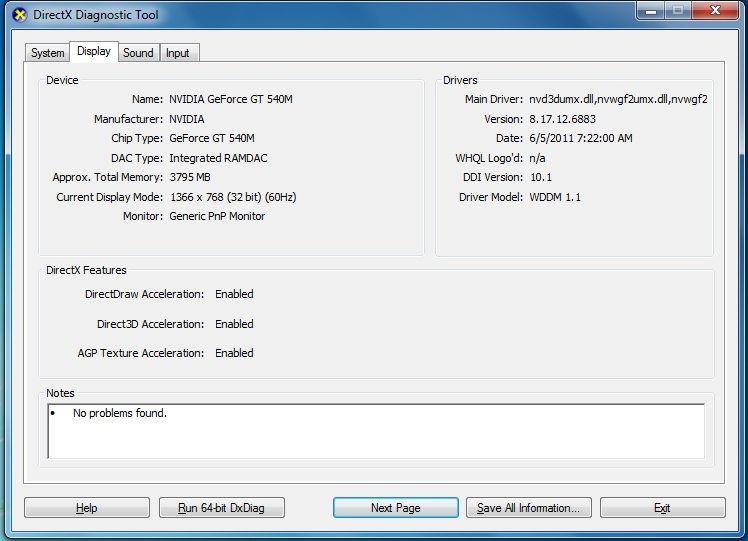Click the Driver Model value "WDDM 1.1"
748x541 pixels.
[x=555, y=197]
